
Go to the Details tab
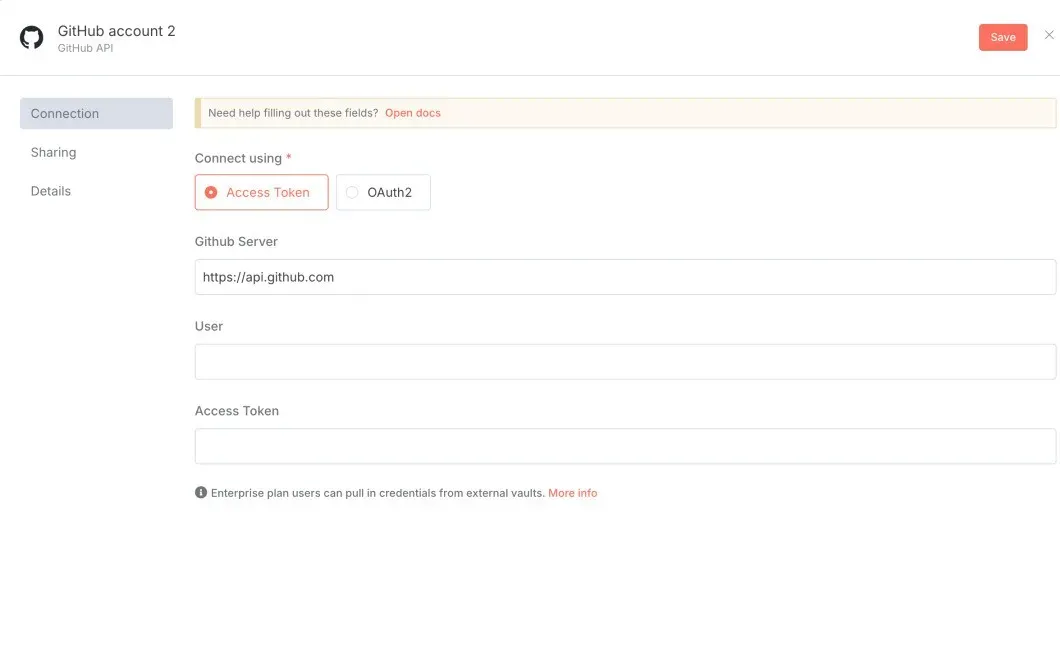[x=51, y=191]
